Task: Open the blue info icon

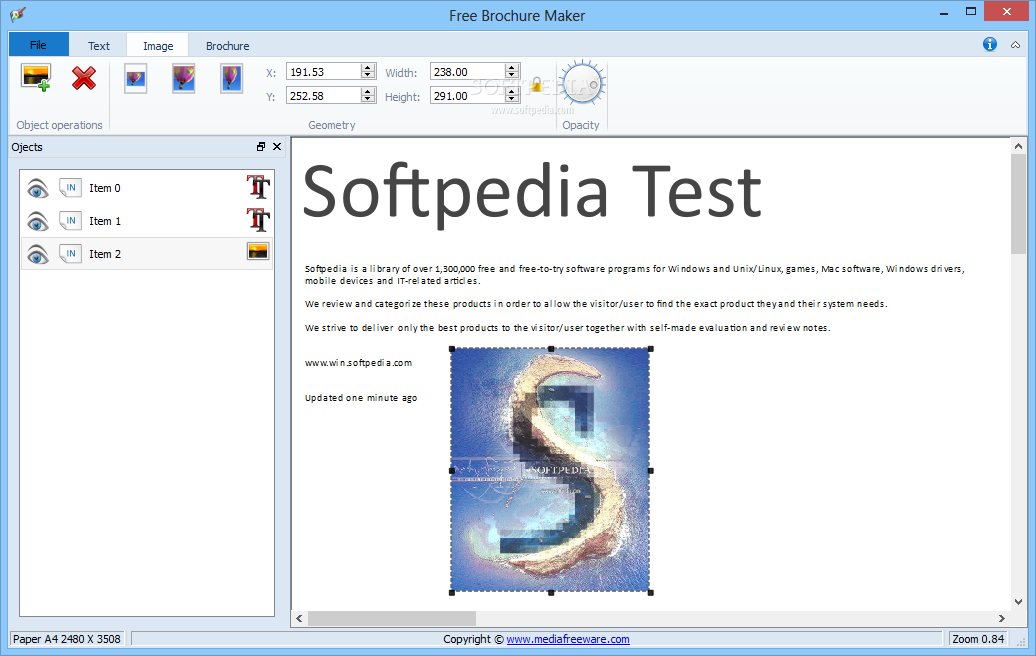Action: click(x=989, y=44)
